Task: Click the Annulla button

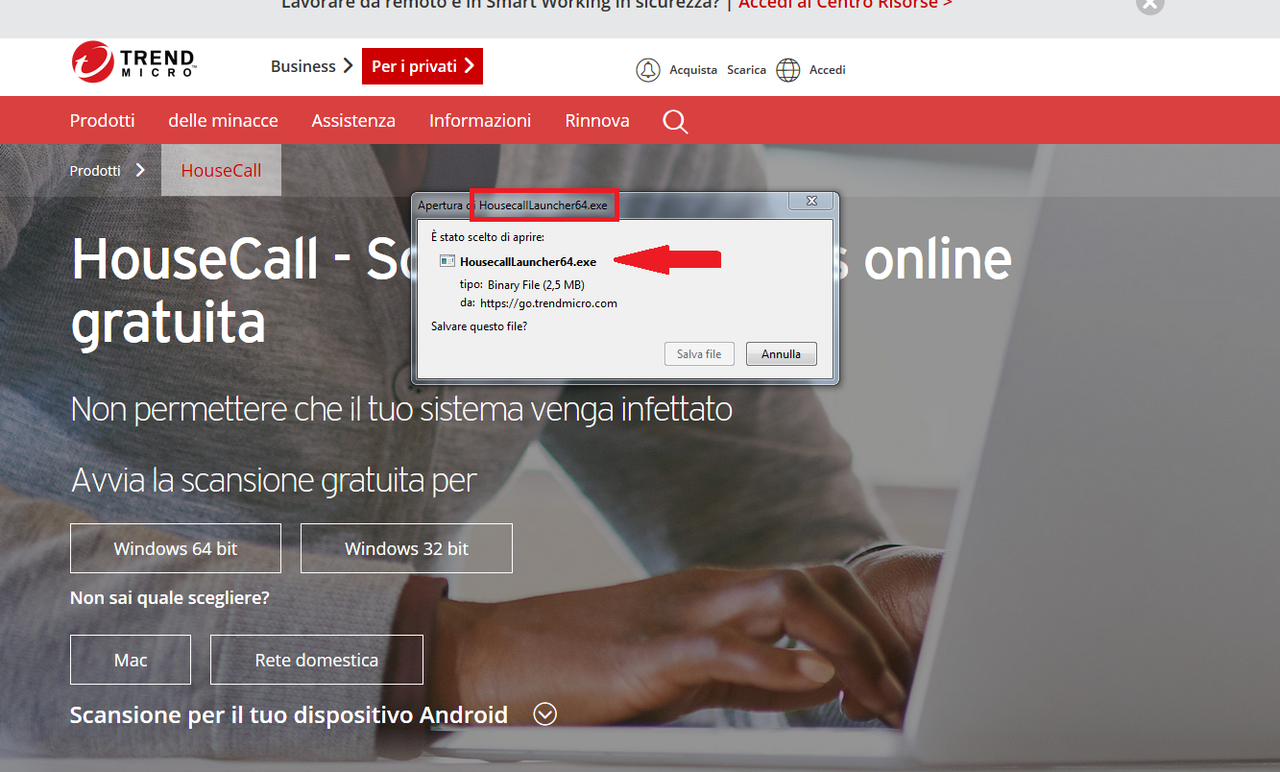Action: [x=781, y=354]
